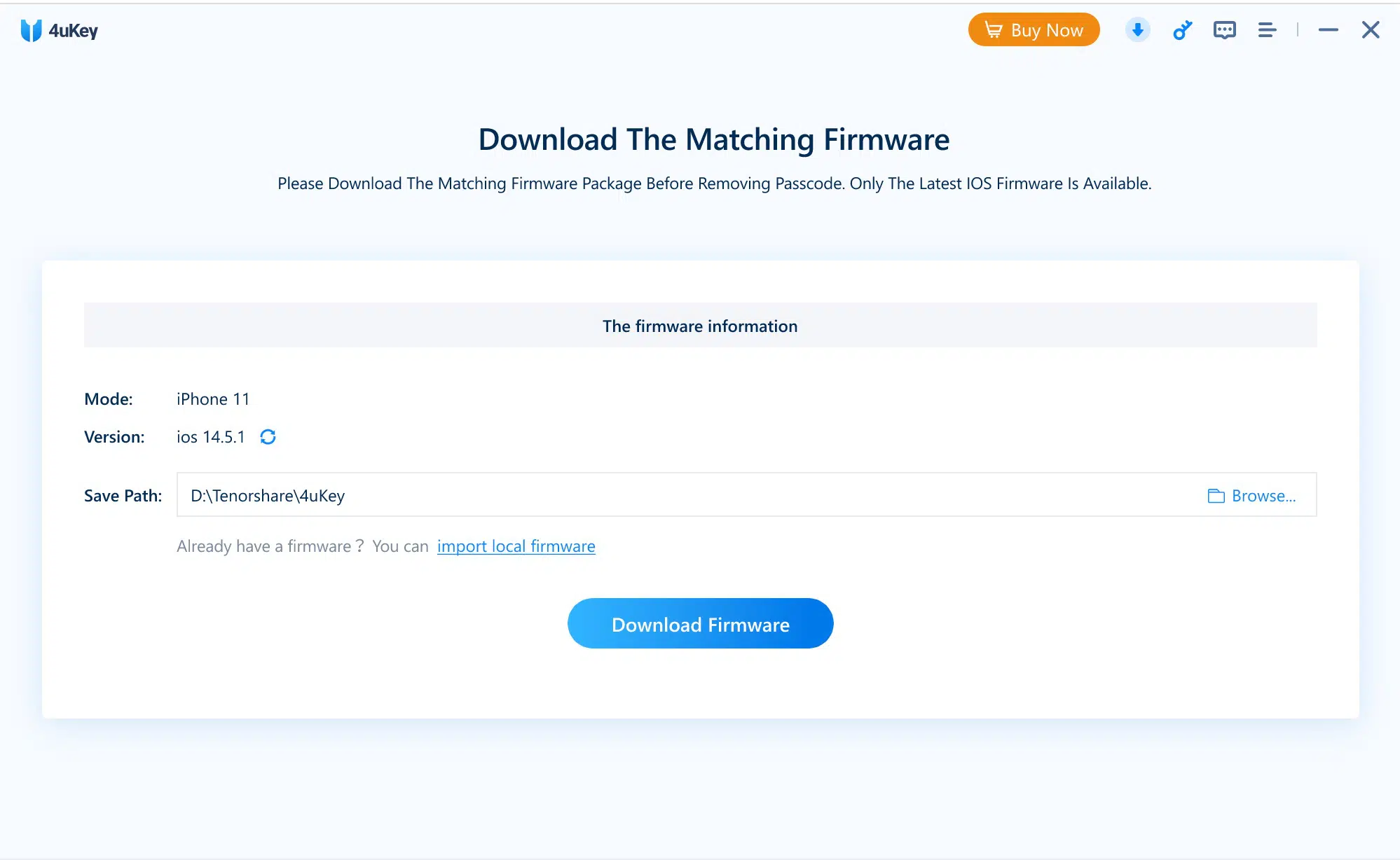Click the Please Download The Matching Firmware Package text
The image size is (1400, 860).
(715, 183)
